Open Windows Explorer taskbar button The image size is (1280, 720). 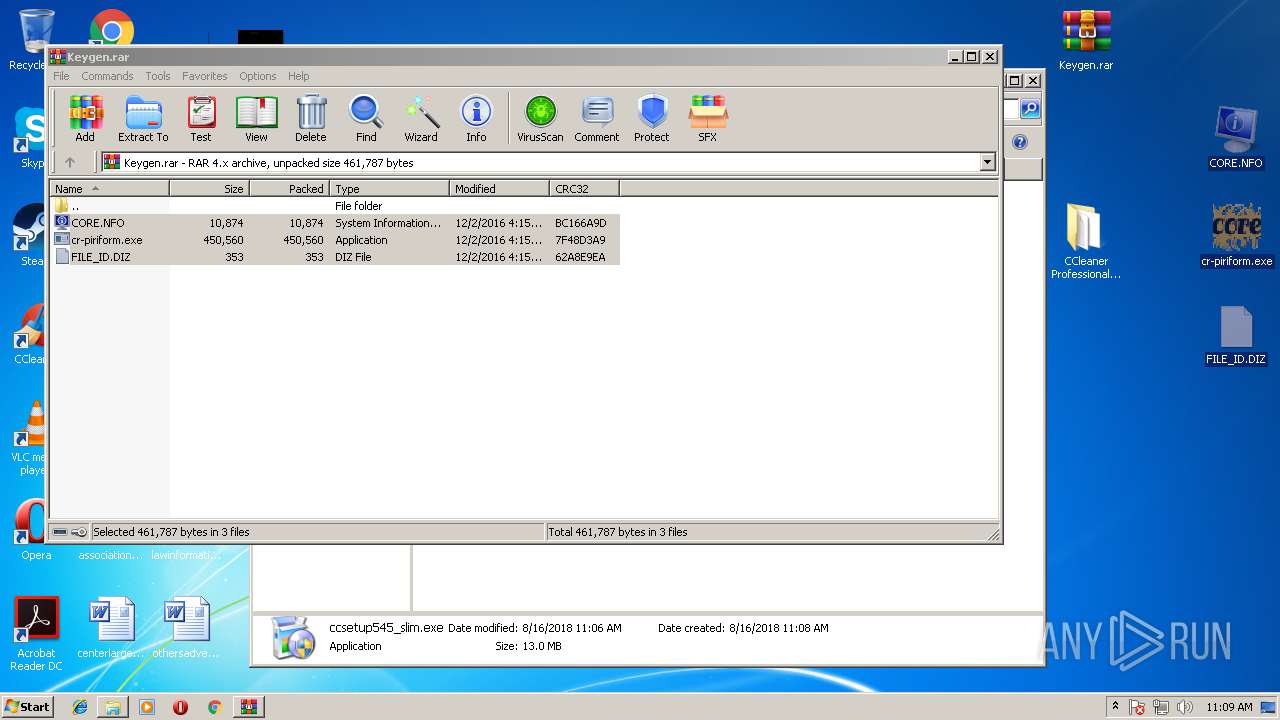point(113,707)
